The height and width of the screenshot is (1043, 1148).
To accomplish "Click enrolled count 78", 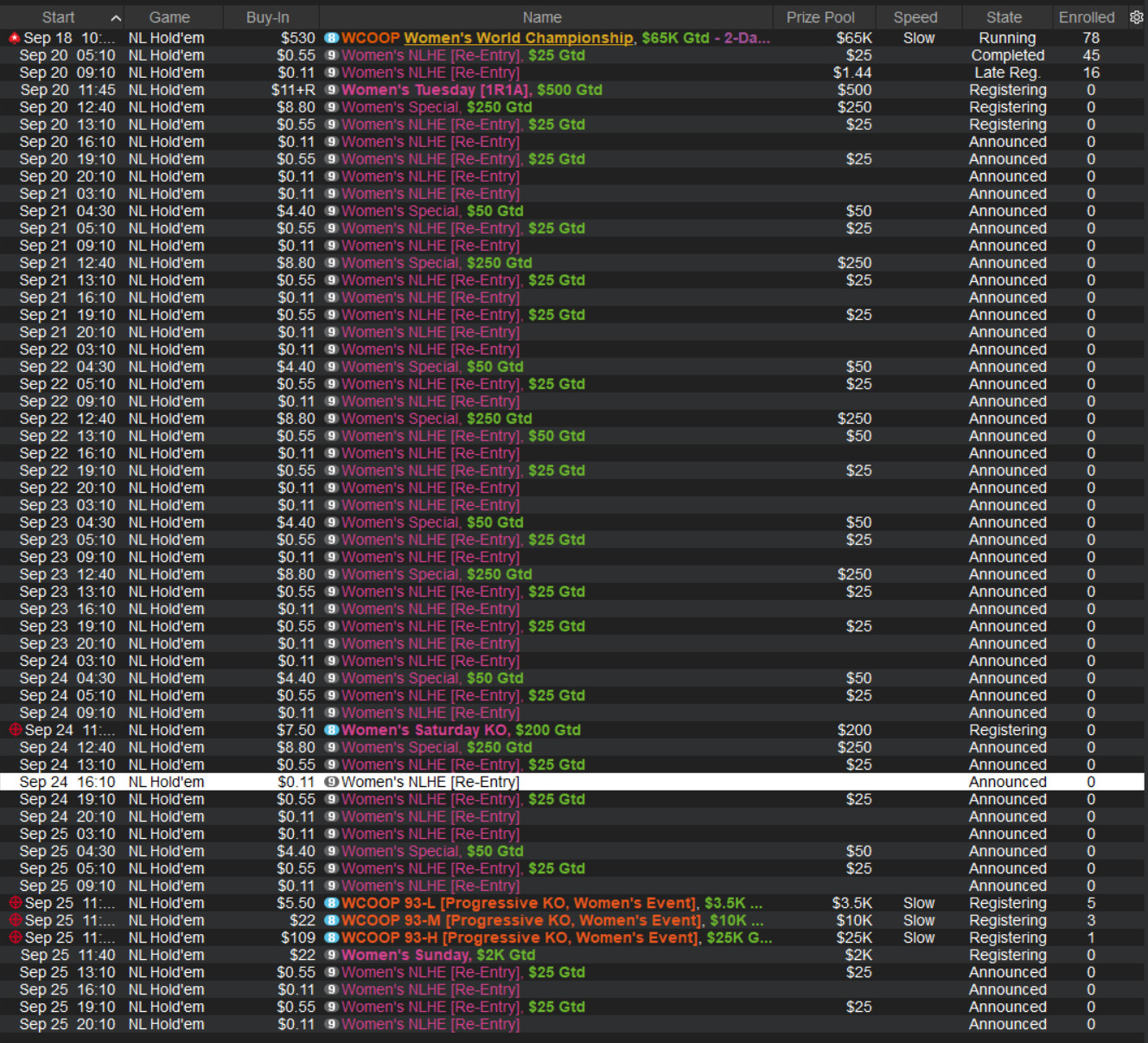I will click(x=1091, y=38).
